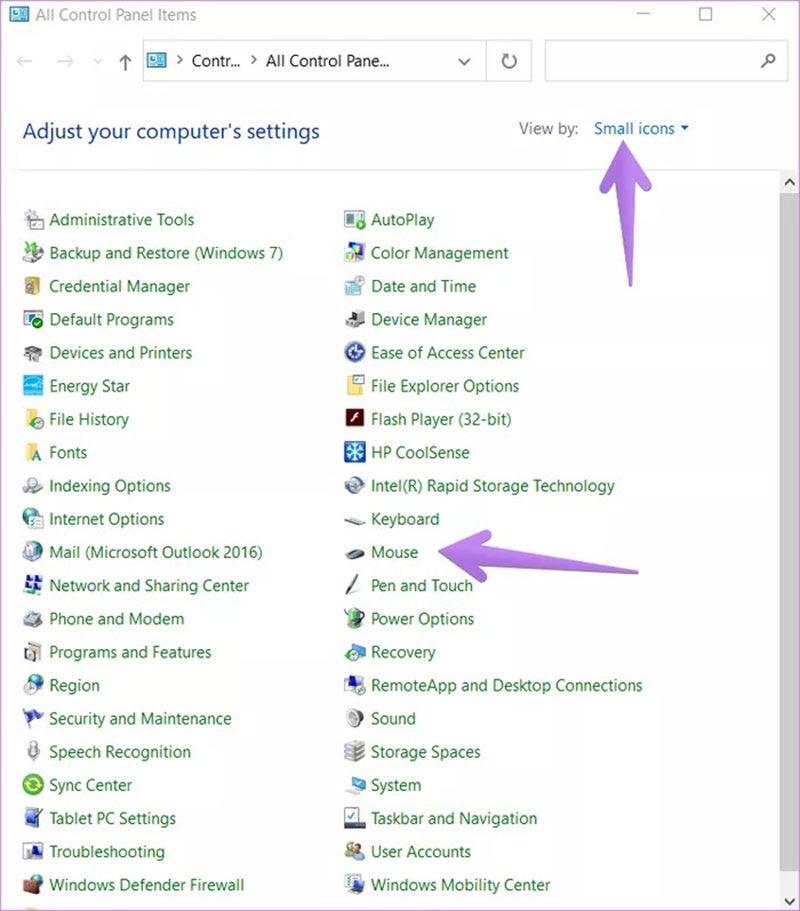Click the Device Manager icon

(x=354, y=320)
